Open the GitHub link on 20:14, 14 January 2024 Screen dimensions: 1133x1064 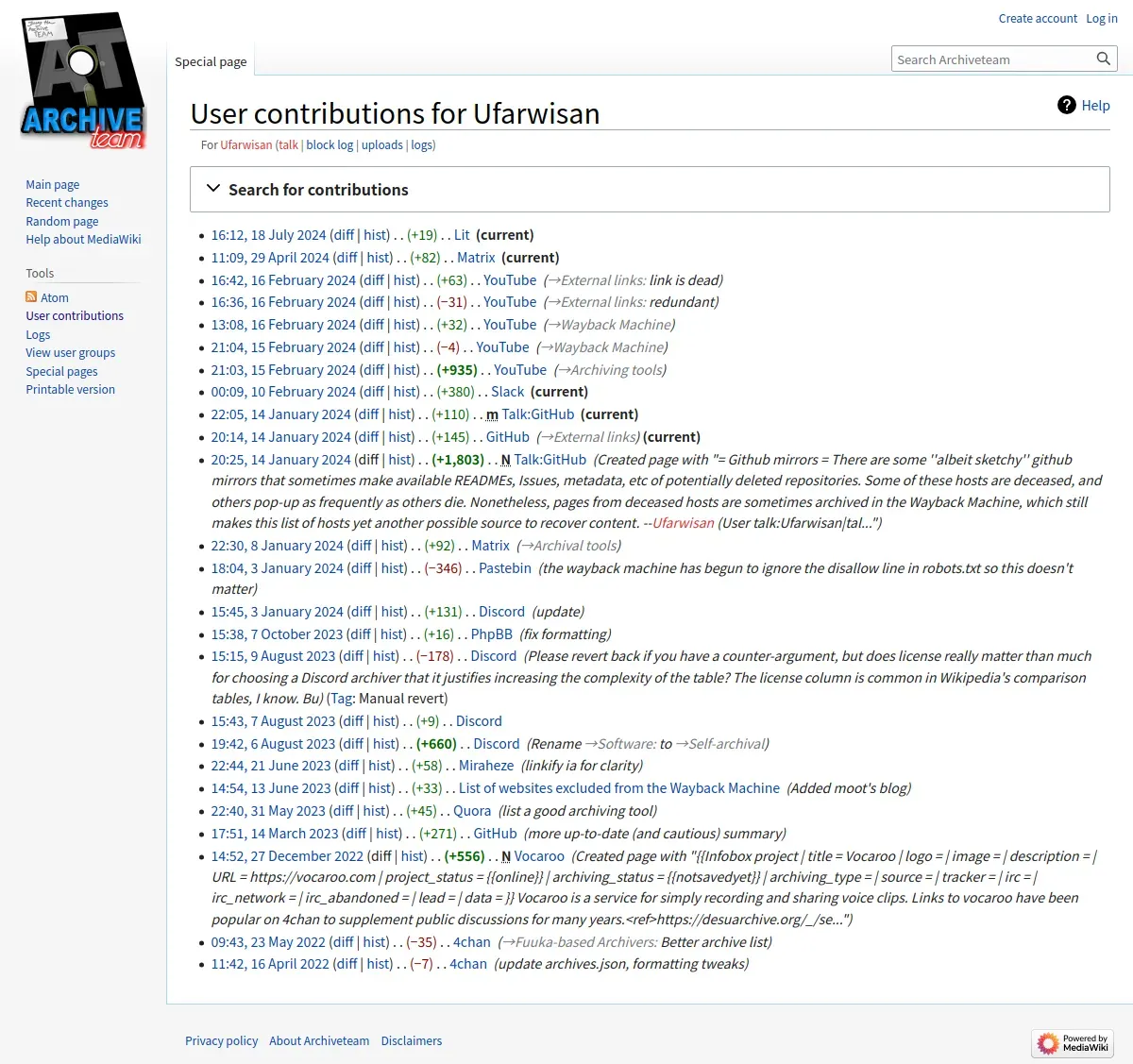click(508, 437)
